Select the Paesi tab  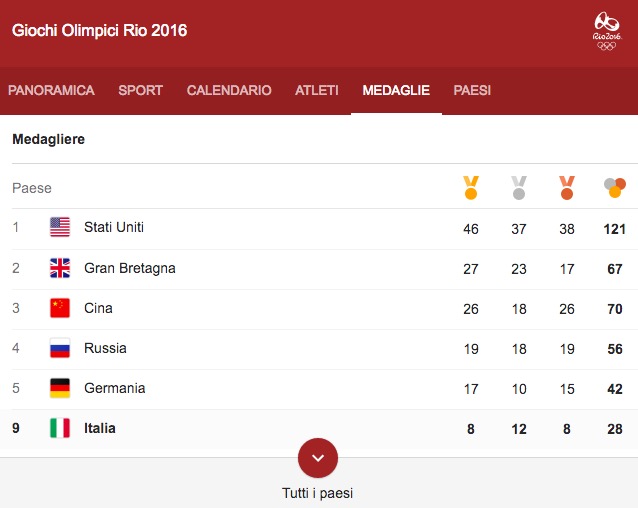click(x=472, y=90)
